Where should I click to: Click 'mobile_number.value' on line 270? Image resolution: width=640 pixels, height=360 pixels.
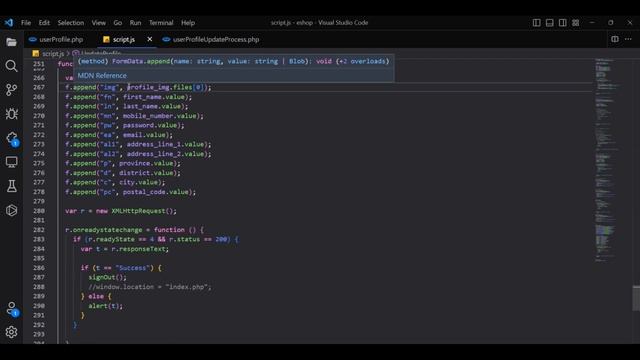(160, 116)
